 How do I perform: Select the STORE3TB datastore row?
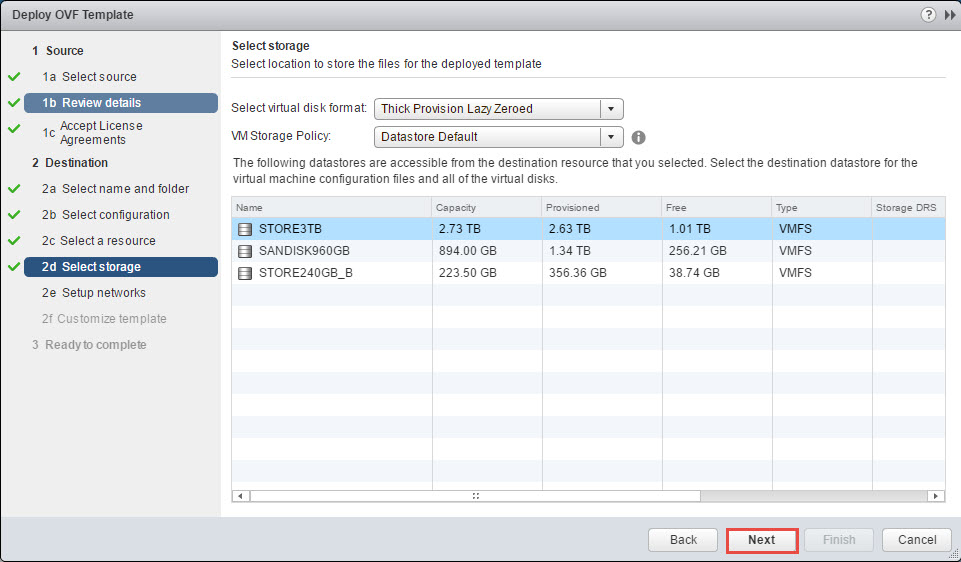pos(588,229)
